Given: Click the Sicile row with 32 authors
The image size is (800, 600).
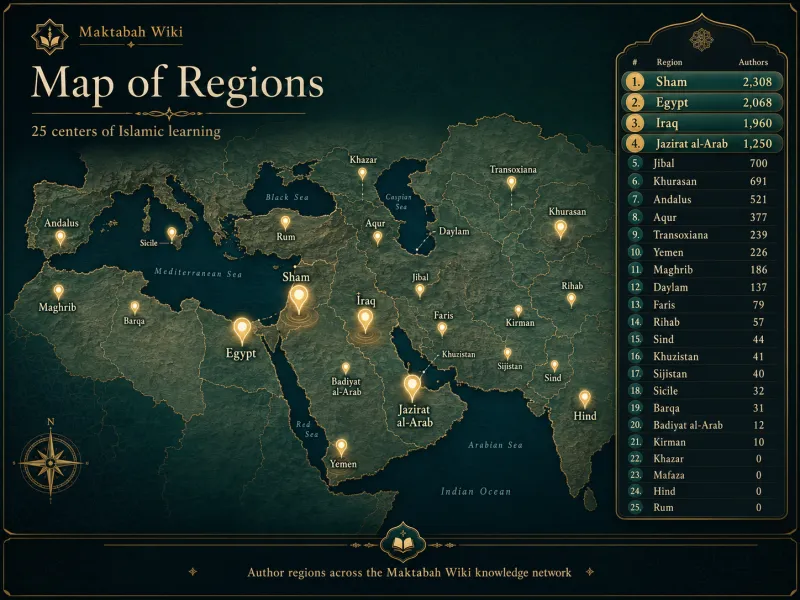Looking at the screenshot, I should [x=702, y=391].
